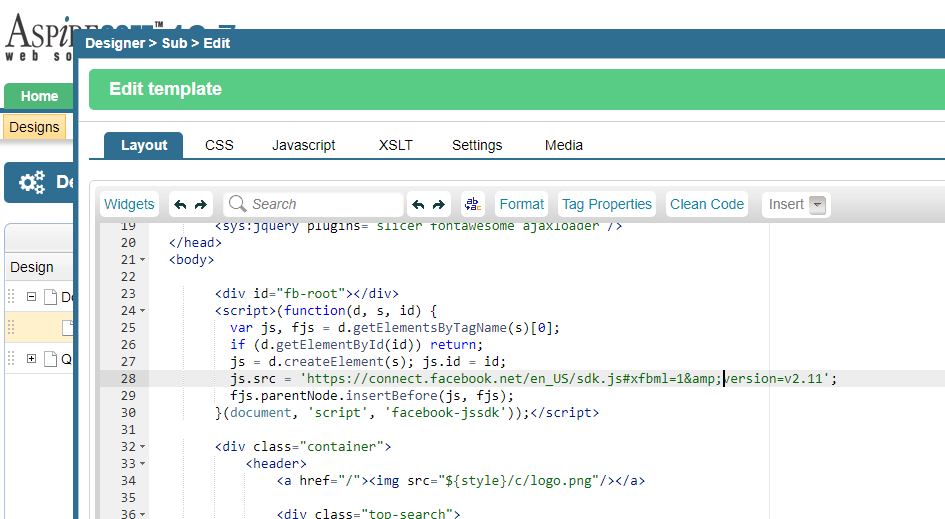Click 'Designer > Sub > Edit' breadcrumb title
Screen dimensions: 945x519
(157, 43)
